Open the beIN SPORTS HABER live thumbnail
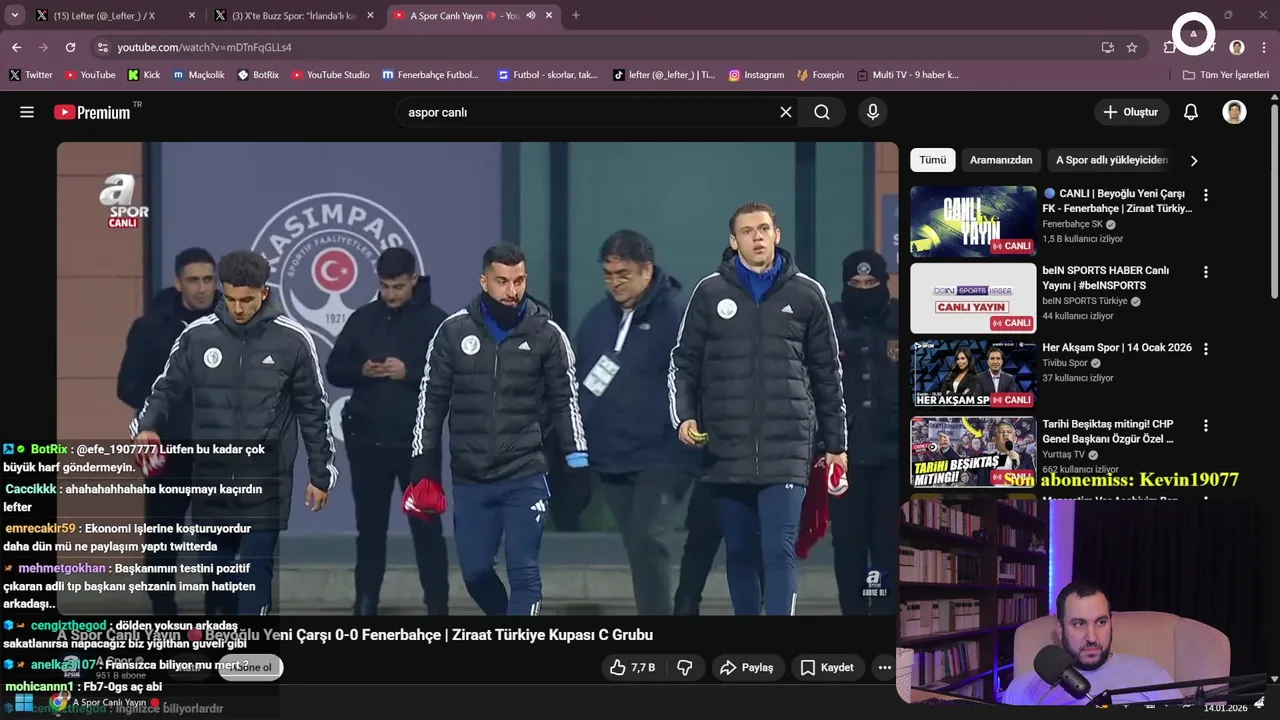Image resolution: width=1280 pixels, height=720 pixels. 973,298
